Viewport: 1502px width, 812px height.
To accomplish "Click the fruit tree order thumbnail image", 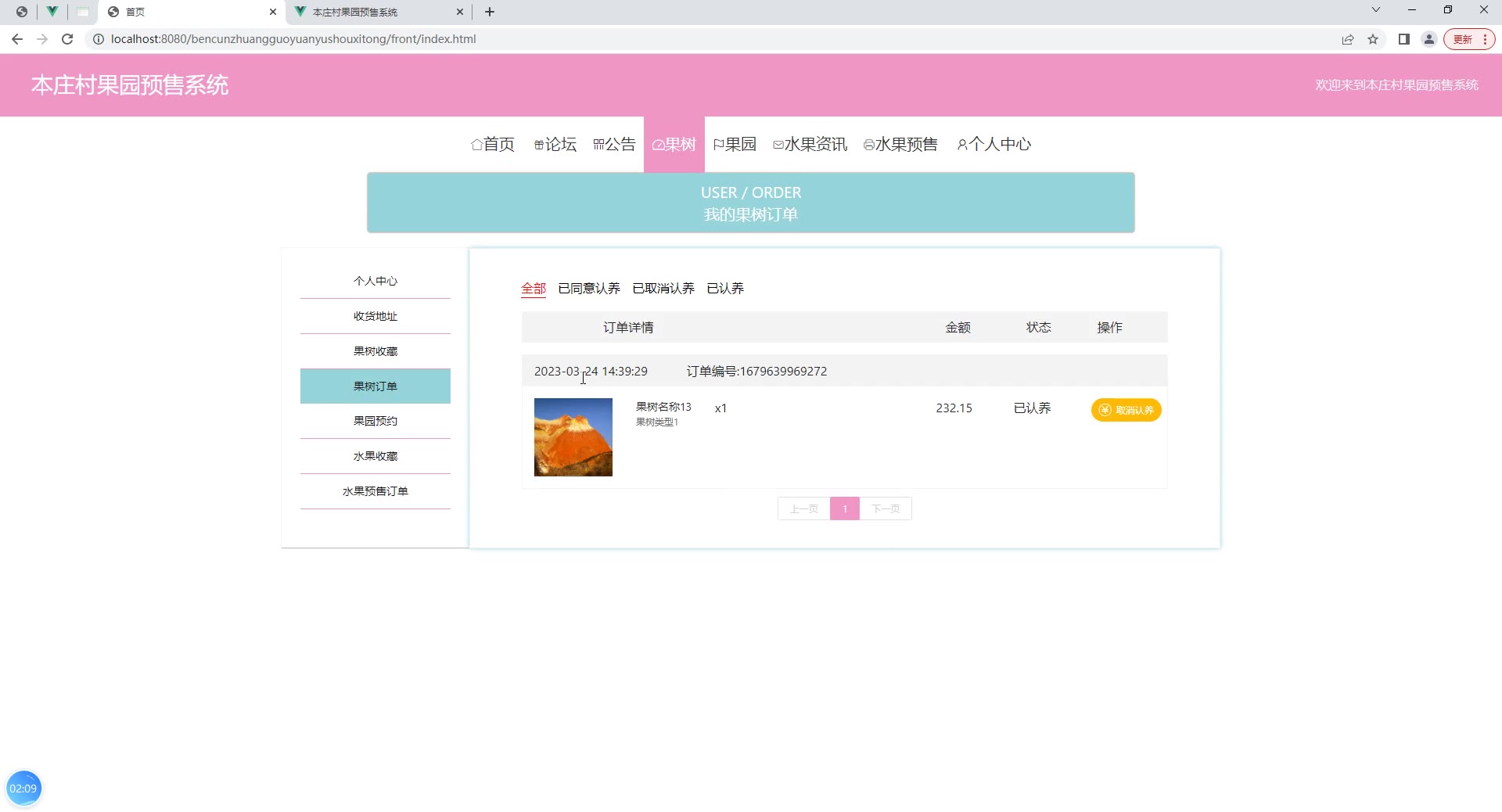I will pos(573,437).
